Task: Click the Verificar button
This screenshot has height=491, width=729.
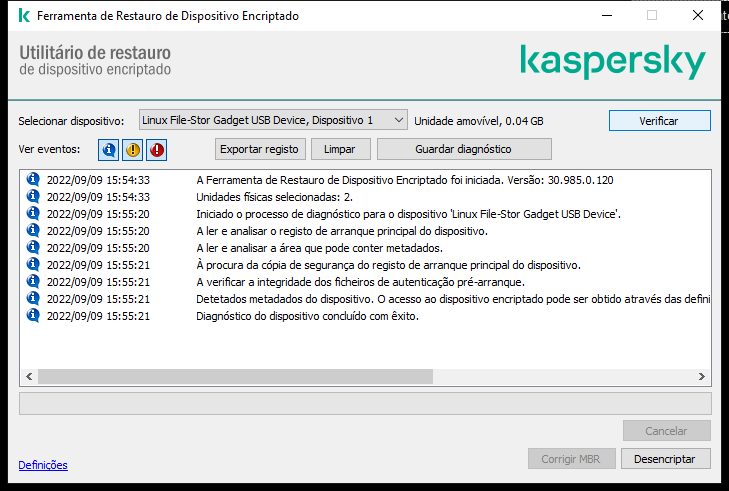Action: coord(659,121)
